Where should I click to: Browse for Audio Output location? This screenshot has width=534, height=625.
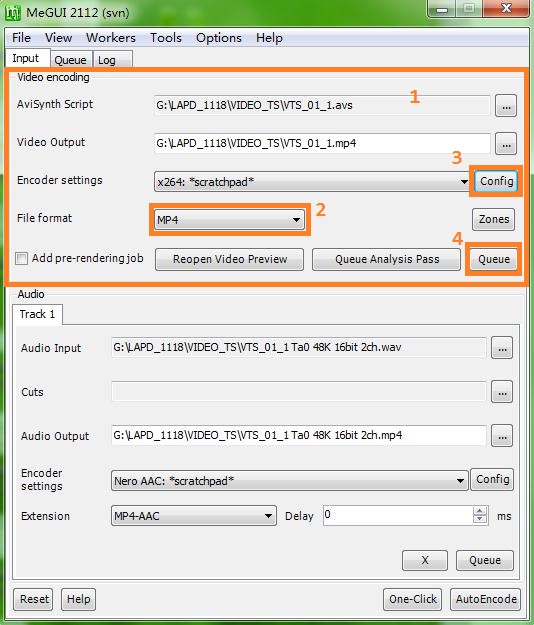[x=502, y=436]
